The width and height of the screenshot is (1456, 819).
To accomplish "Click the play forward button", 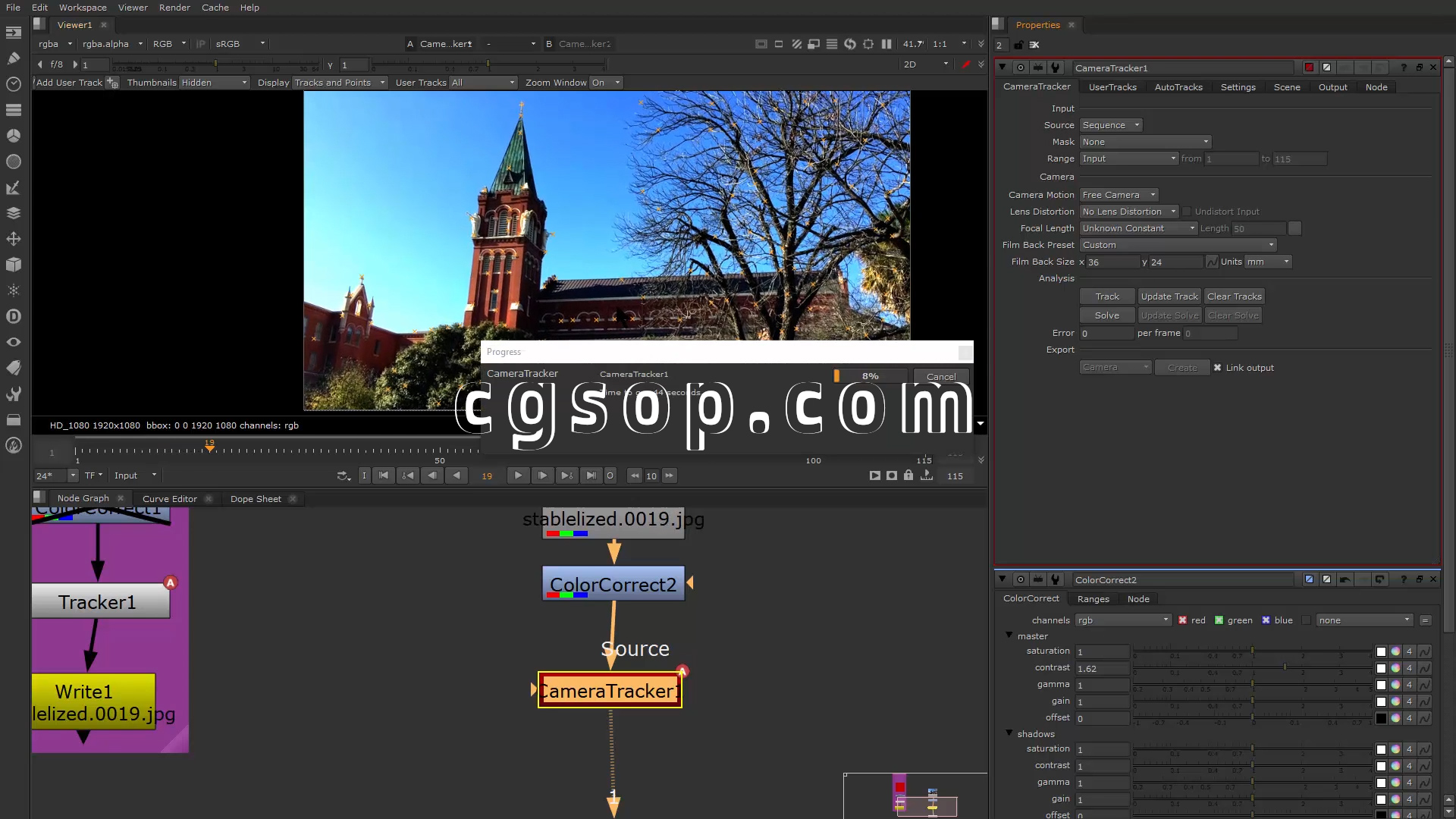I will coord(518,475).
